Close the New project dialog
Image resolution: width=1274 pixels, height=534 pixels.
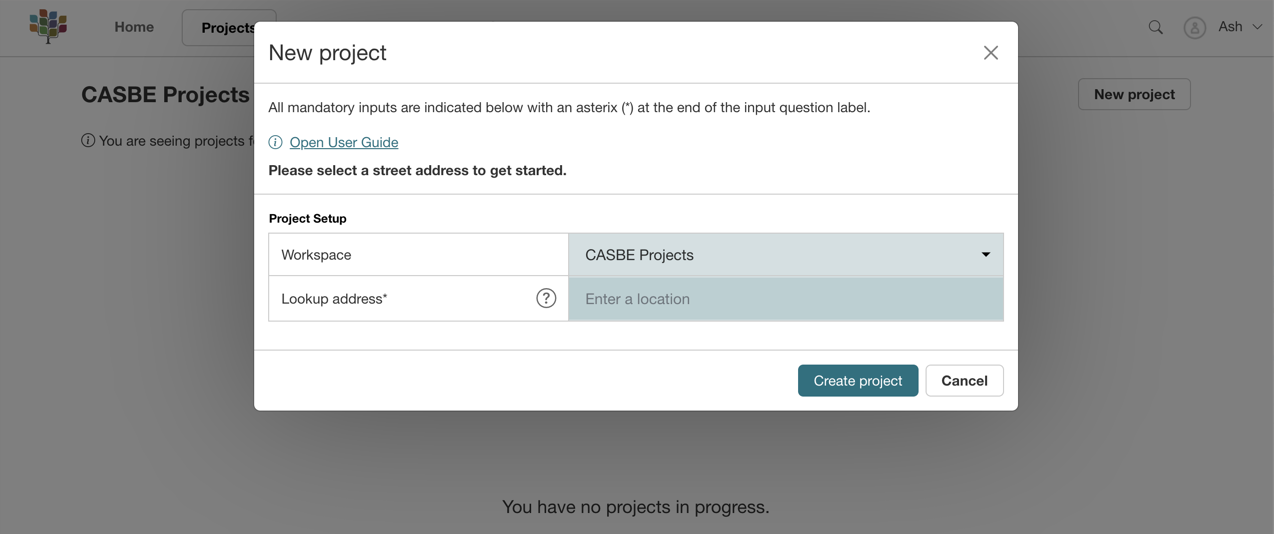[990, 53]
